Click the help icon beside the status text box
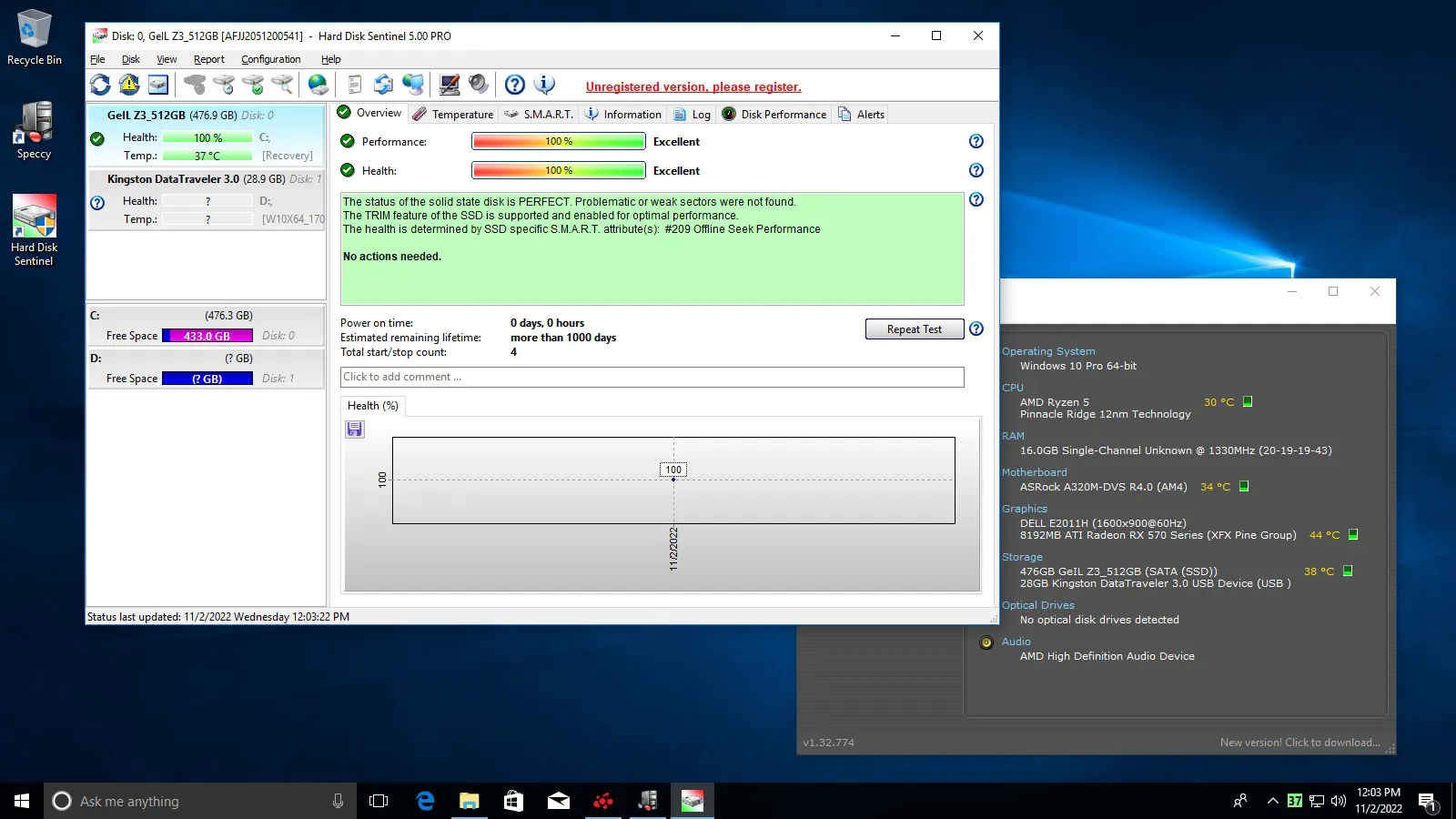The image size is (1456, 819). [x=976, y=199]
